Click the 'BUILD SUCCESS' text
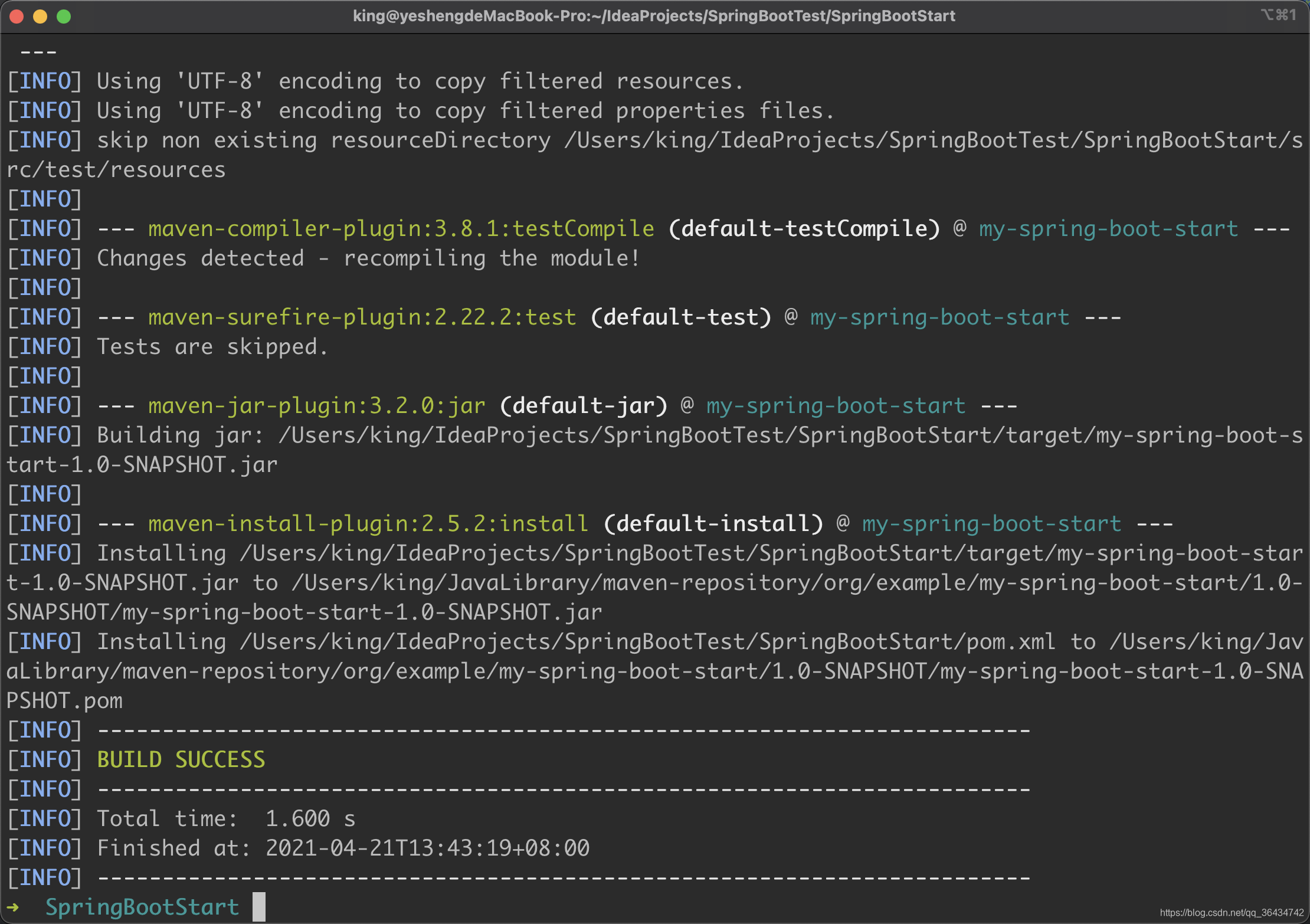1310x924 pixels. tap(181, 759)
